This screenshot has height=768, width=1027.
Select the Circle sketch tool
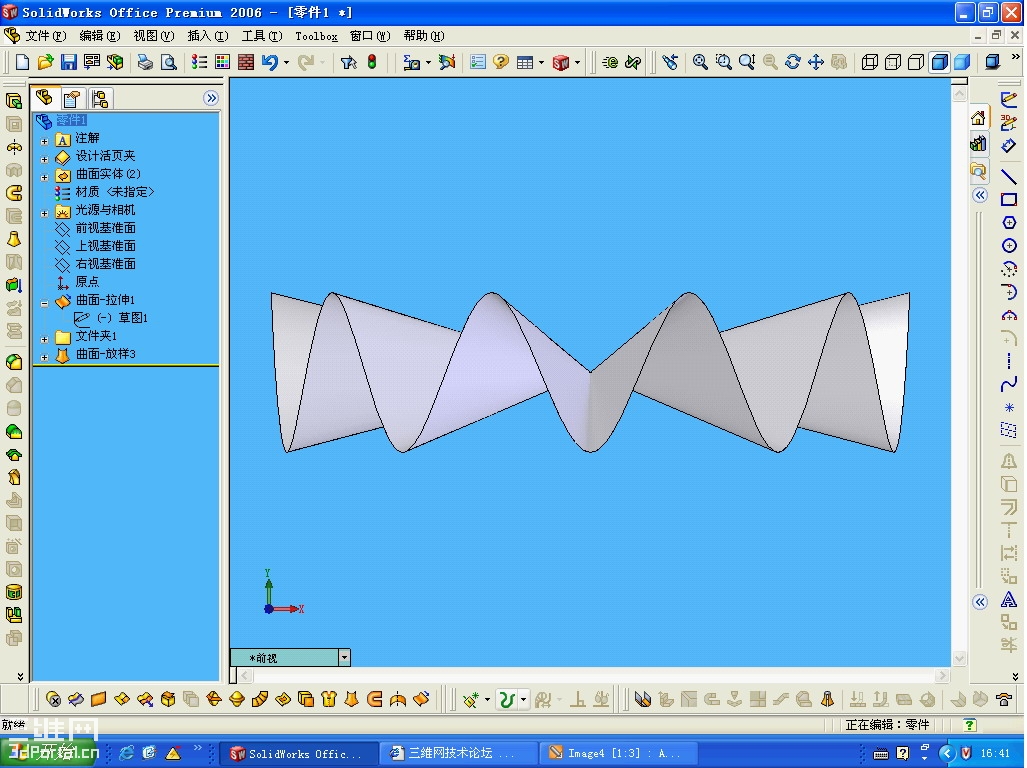[x=1009, y=246]
